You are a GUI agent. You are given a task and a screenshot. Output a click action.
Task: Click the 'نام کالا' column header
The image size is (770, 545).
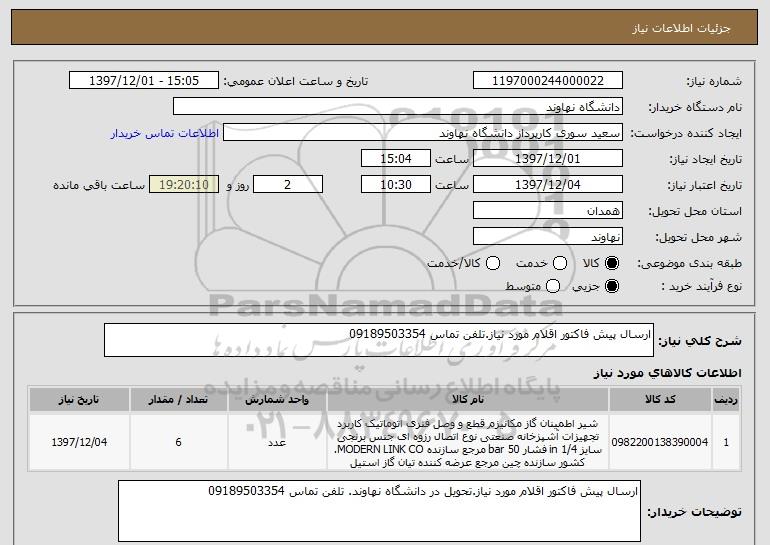(468, 400)
